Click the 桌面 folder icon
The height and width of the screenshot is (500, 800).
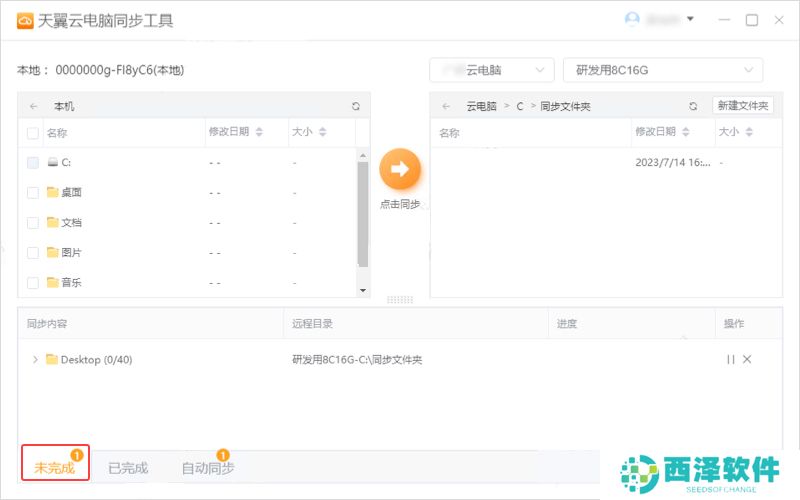click(52, 192)
